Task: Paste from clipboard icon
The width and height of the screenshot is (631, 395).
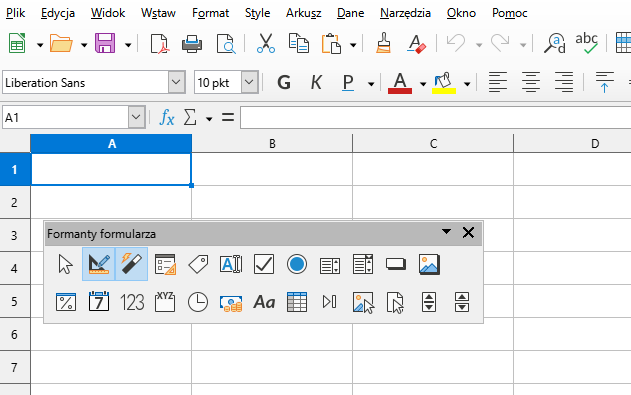Action: [331, 43]
